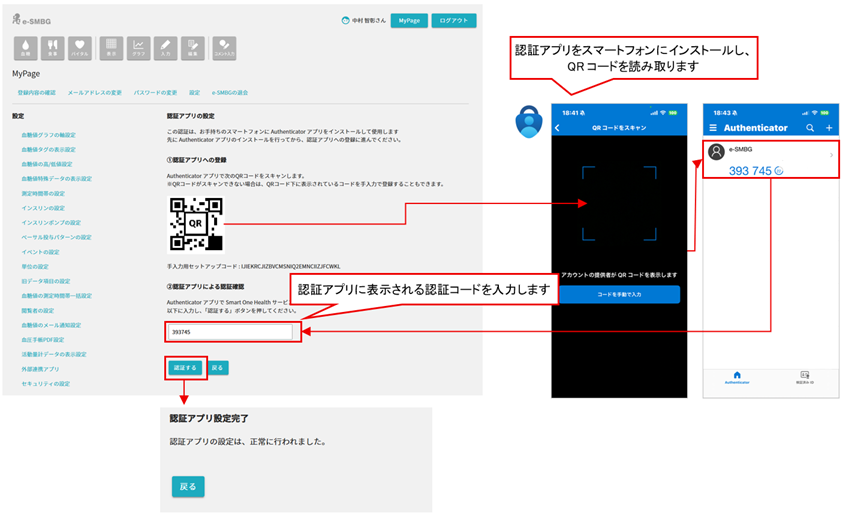Open イベントの設定 setting

tap(40, 252)
